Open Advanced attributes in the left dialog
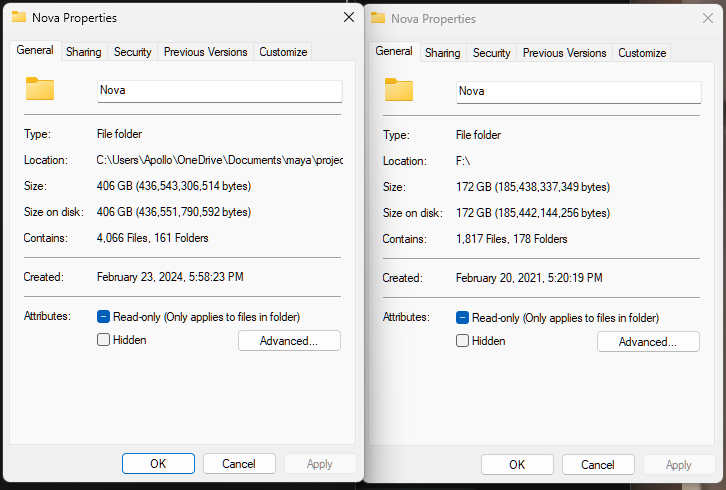726x490 pixels. point(289,341)
